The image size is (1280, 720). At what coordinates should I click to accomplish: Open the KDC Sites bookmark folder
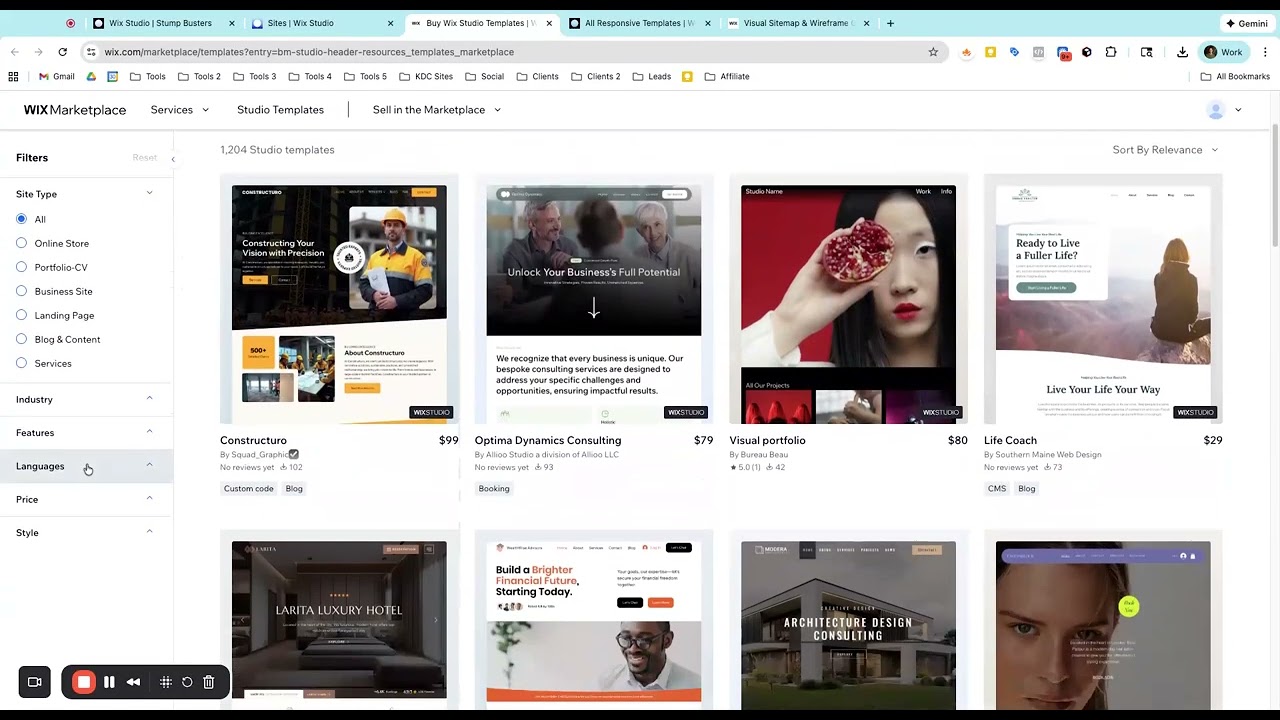tap(426, 76)
